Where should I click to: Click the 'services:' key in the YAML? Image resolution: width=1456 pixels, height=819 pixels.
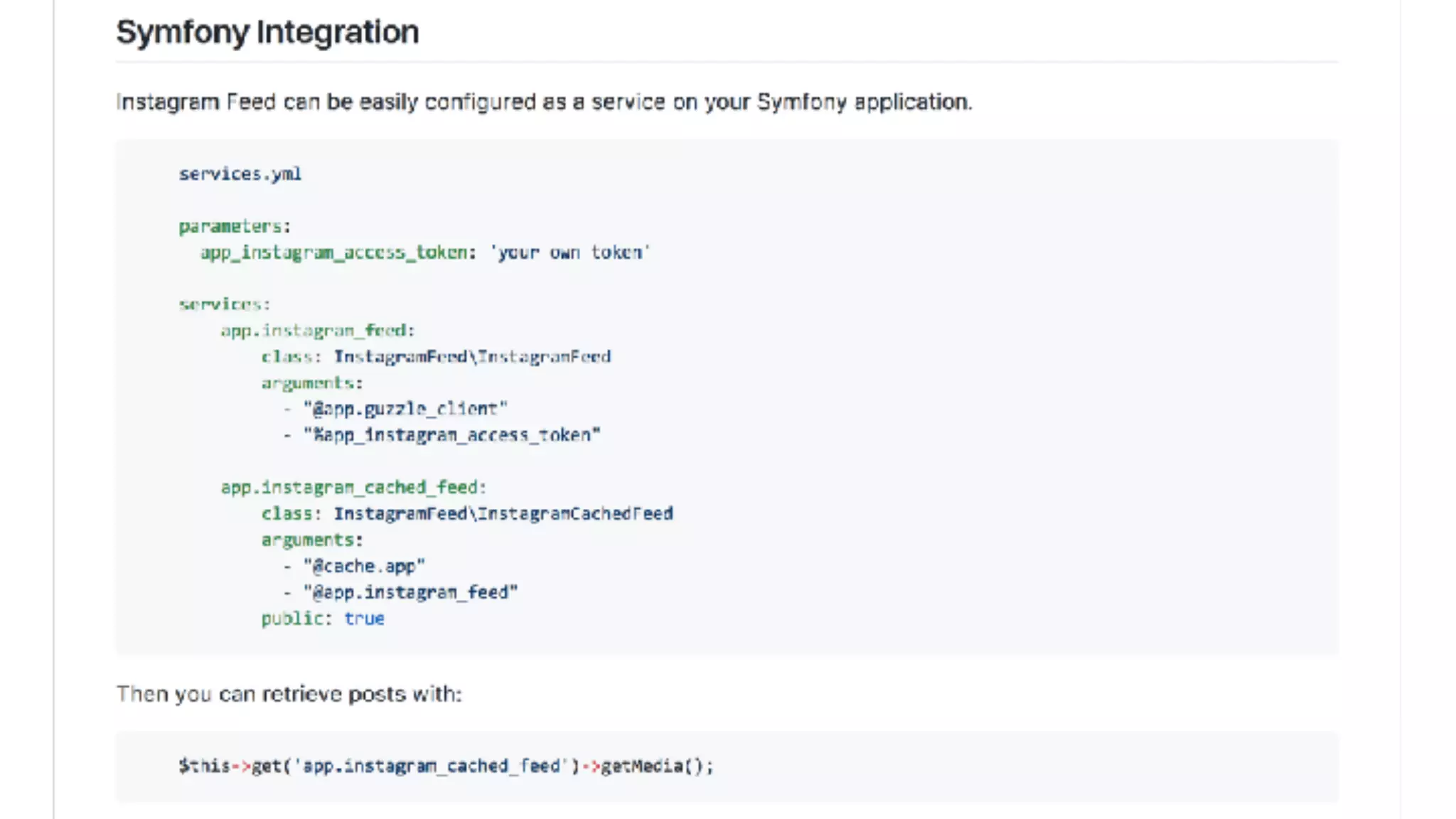[225, 304]
